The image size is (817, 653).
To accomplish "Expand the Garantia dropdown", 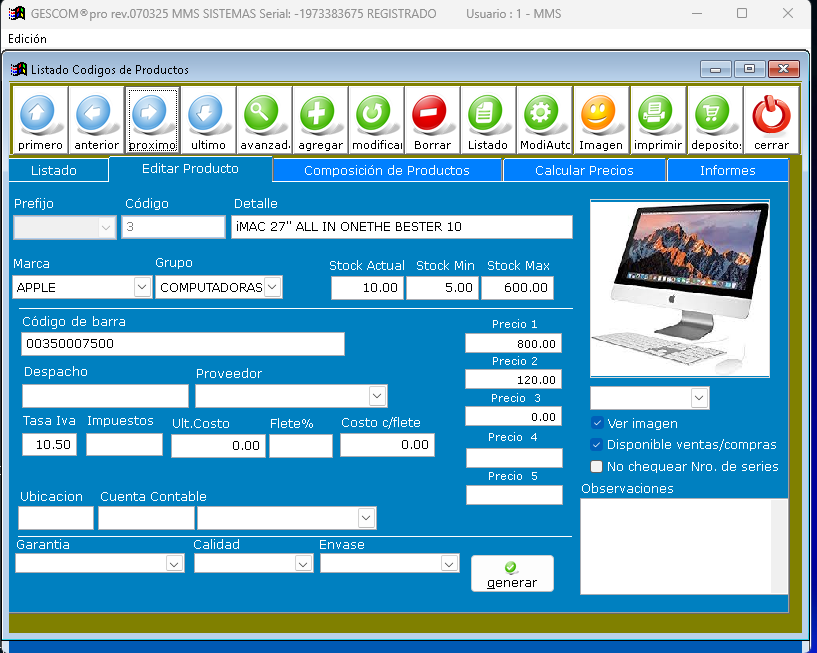I will [x=175, y=563].
